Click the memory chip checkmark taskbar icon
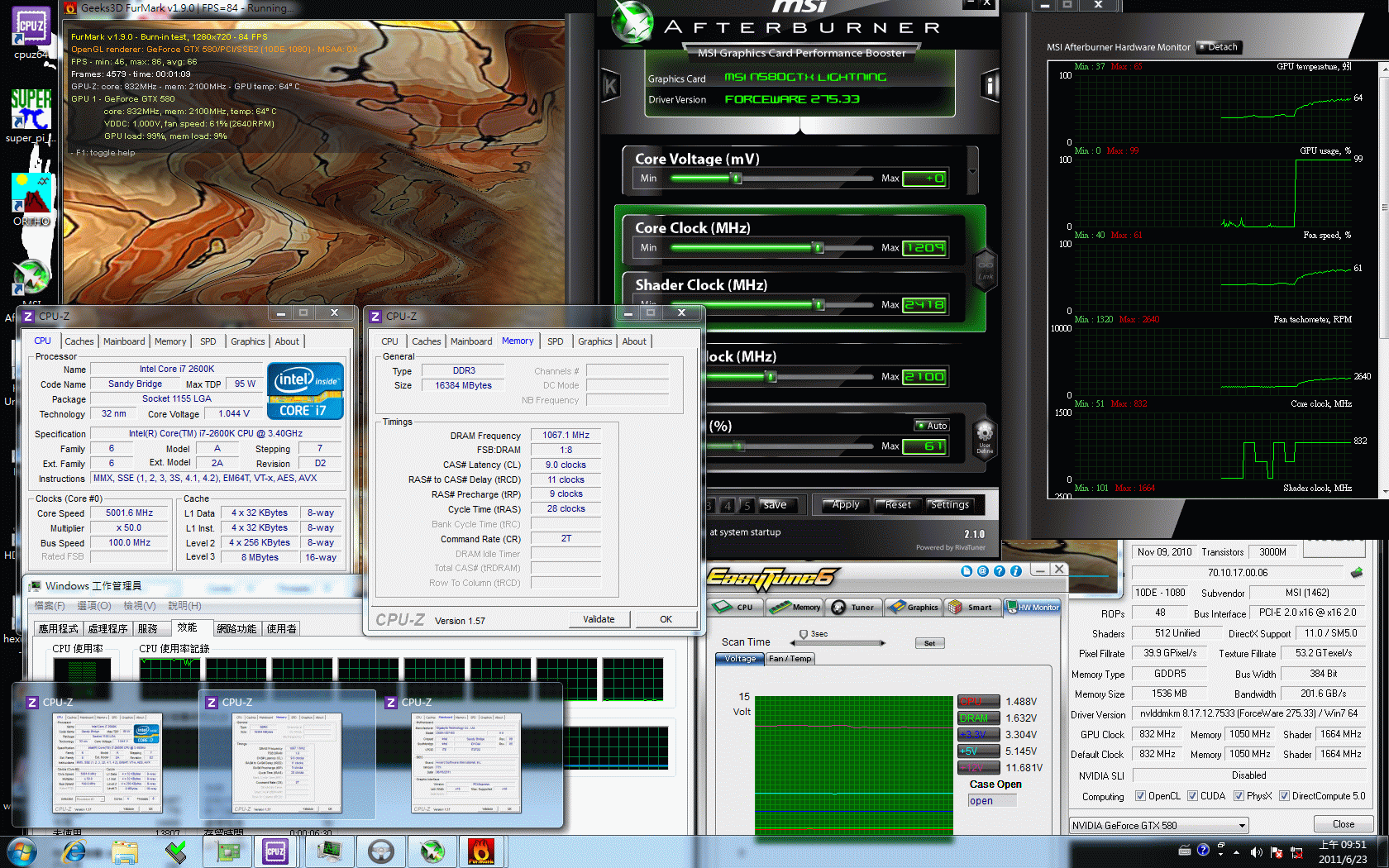Screen dimensions: 1389x868 [176, 851]
